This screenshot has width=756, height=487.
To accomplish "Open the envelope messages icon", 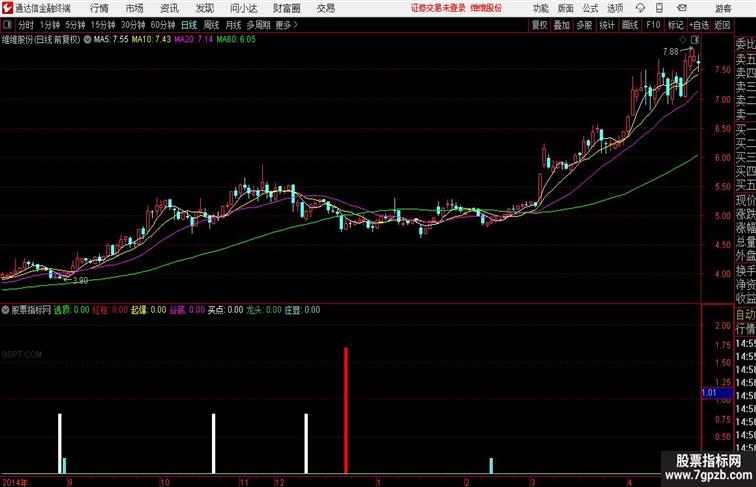I will coord(682,8).
